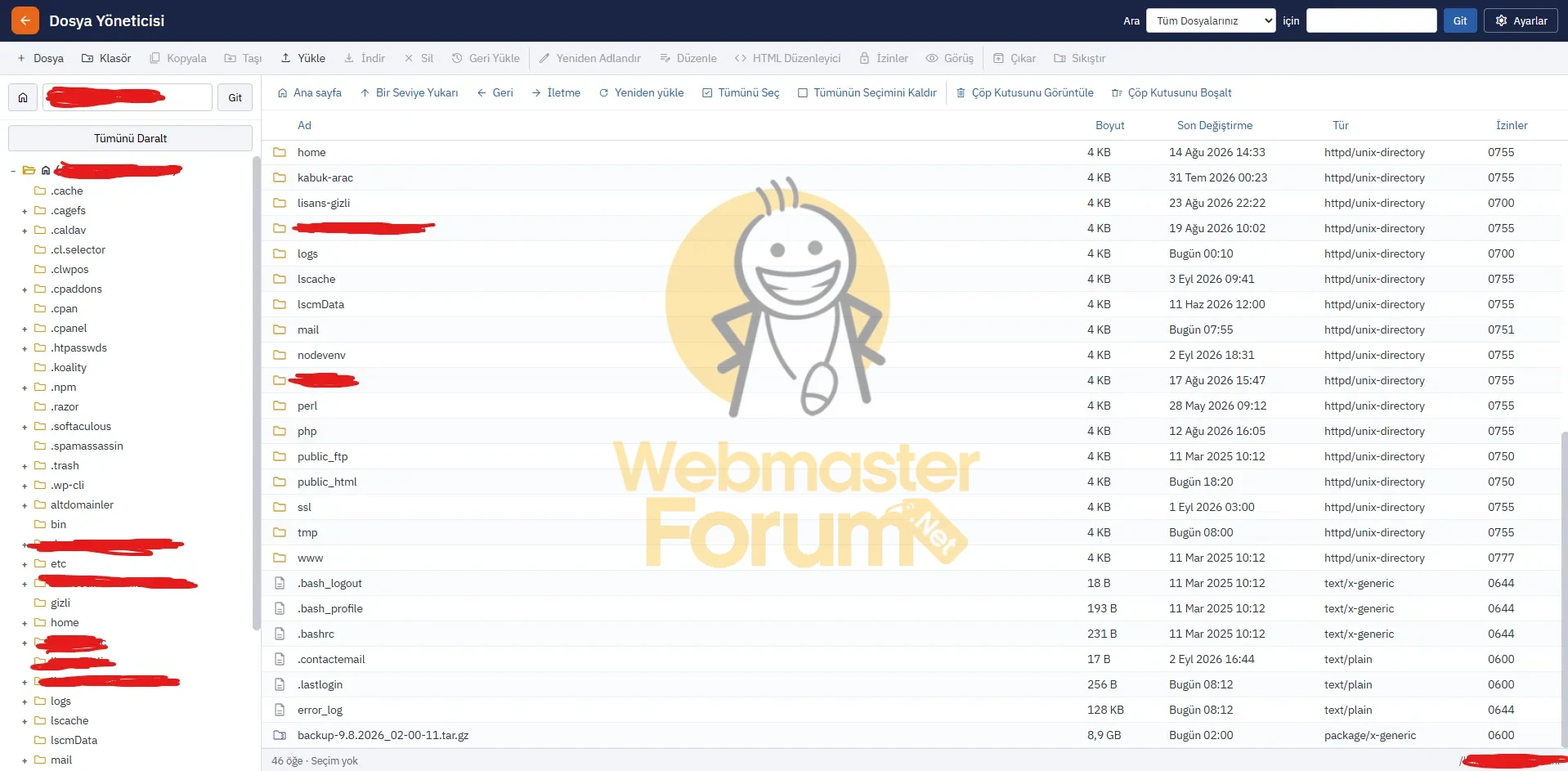Image resolution: width=1568 pixels, height=771 pixels.
Task: Click the kabuk-arac folder icon
Action: pos(280,177)
